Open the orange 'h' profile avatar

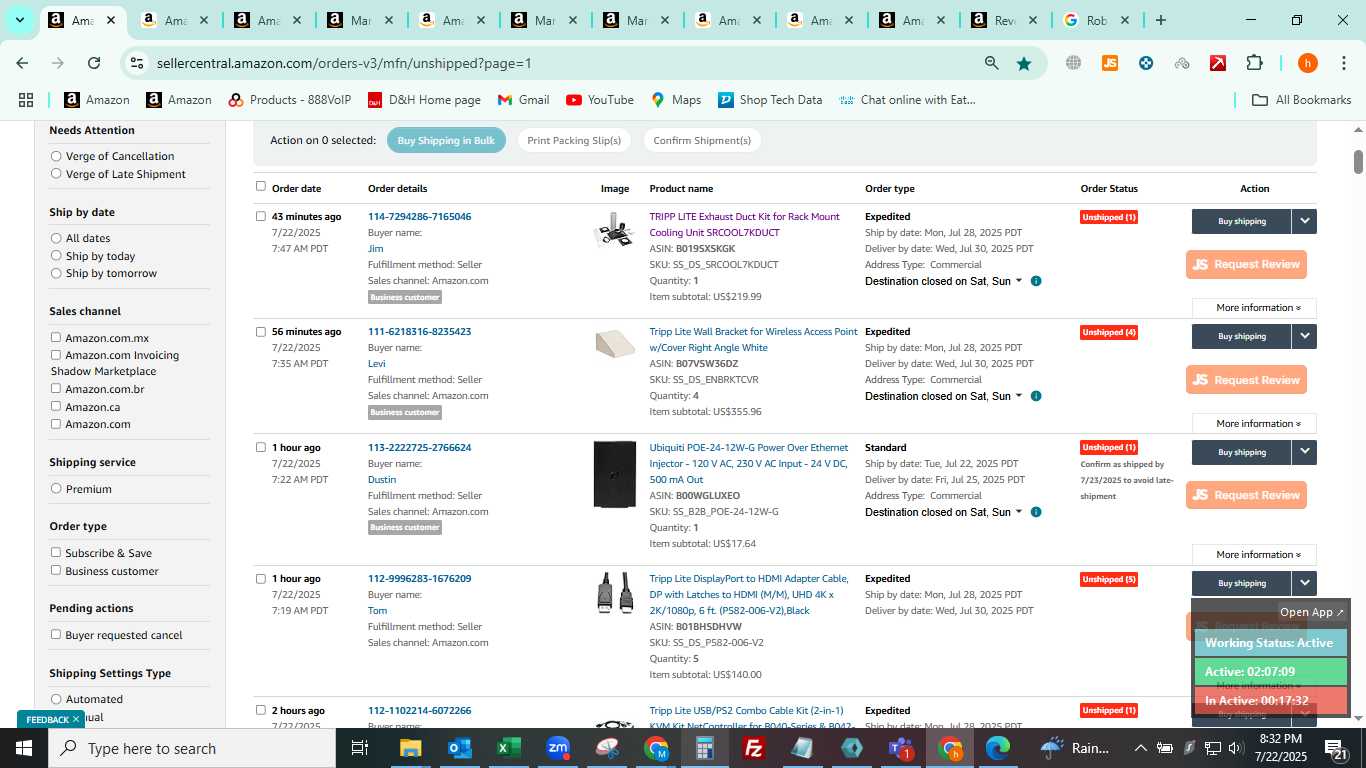point(1307,63)
